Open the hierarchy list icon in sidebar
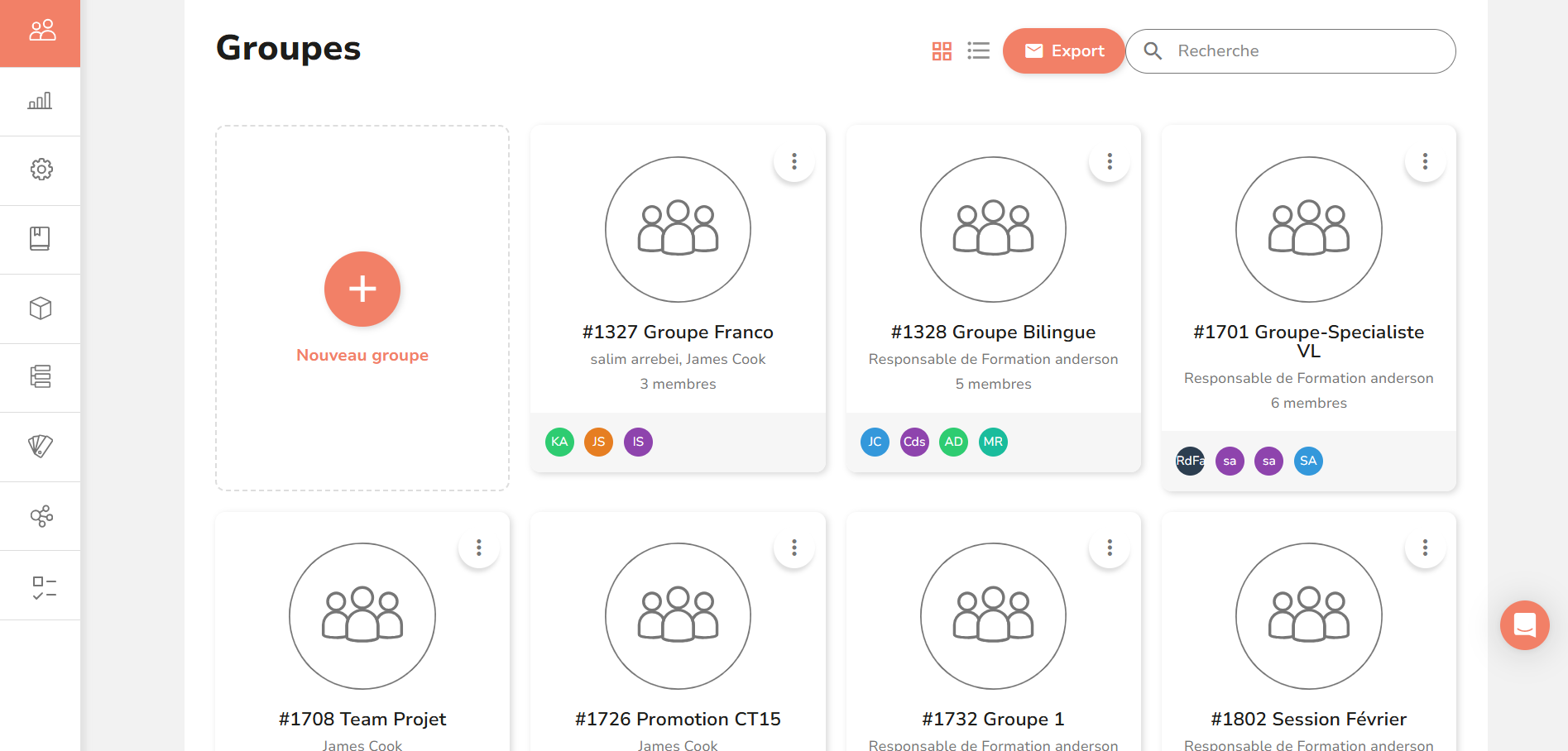1568x751 pixels. (x=40, y=377)
